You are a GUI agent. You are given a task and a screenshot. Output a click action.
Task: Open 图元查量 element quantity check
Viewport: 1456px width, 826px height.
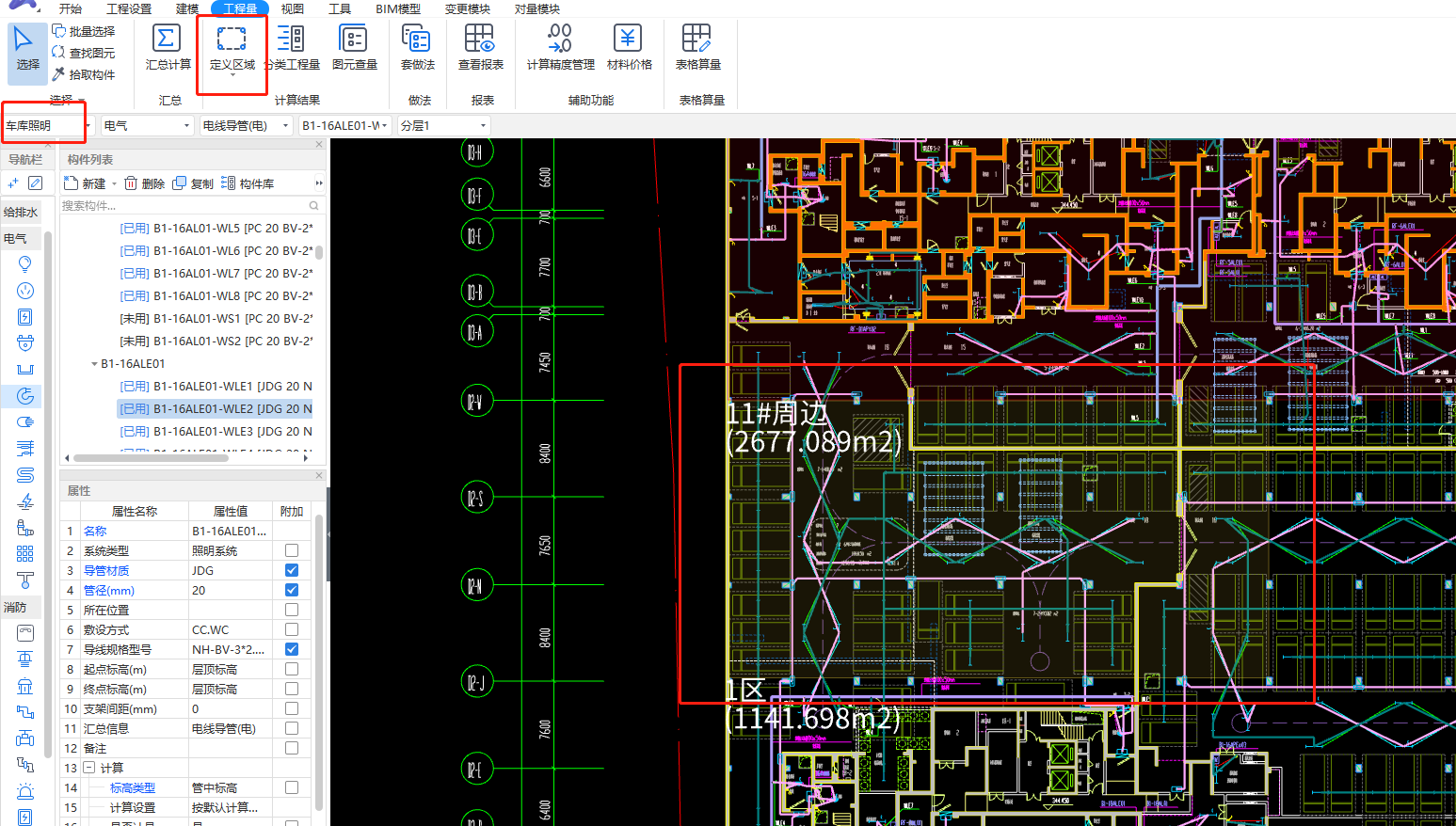point(354,48)
